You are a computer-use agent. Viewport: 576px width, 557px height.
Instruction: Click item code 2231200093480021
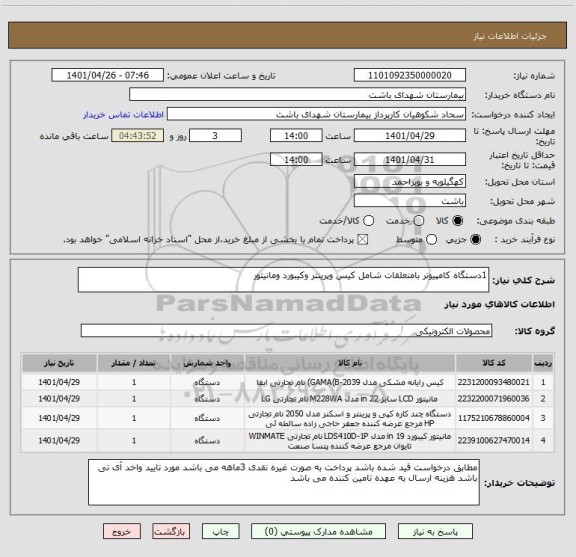click(x=494, y=382)
